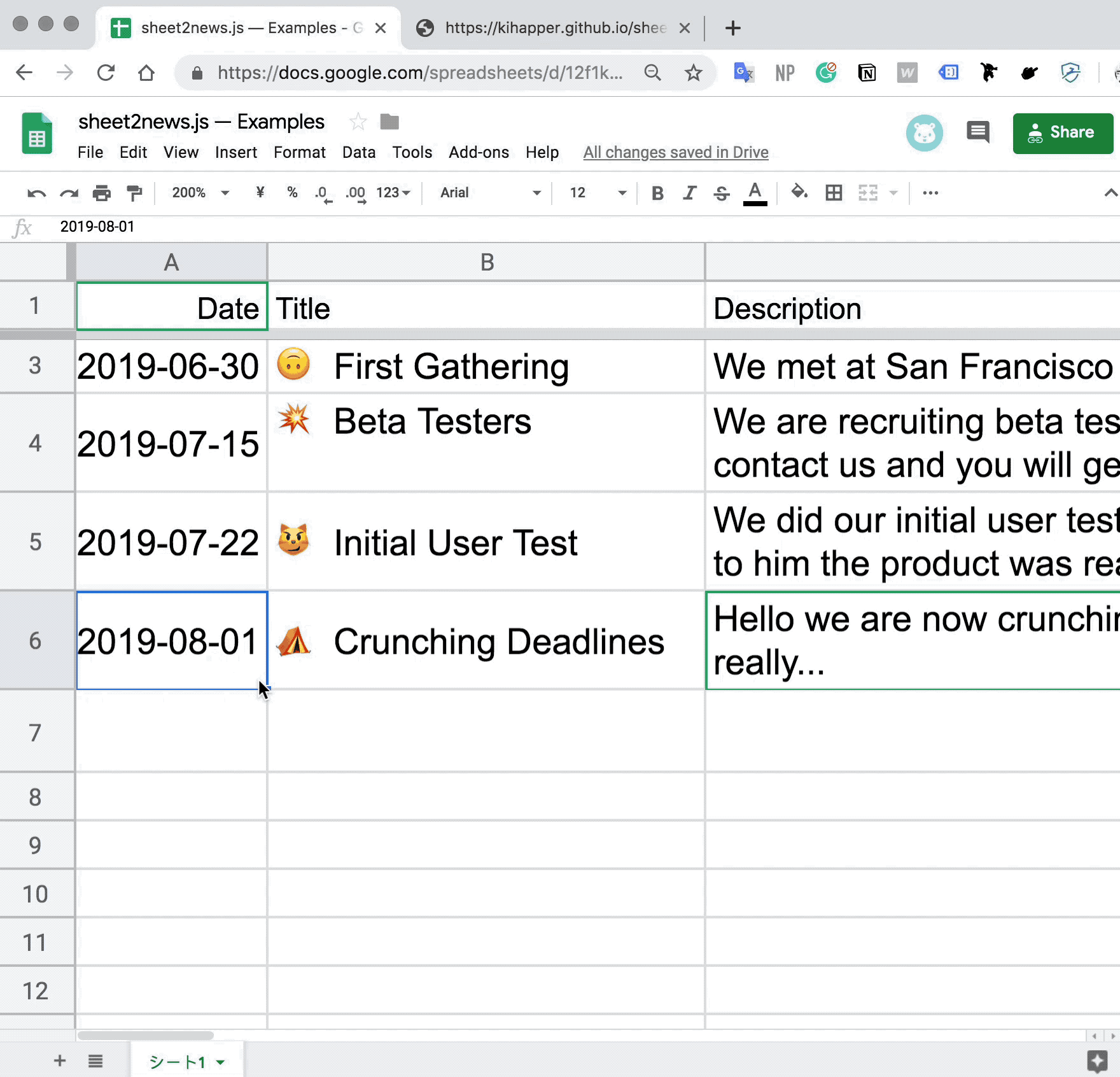The image size is (1120, 1077).
Task: Open the kihapper.github.io browser tab
Action: pos(552,28)
